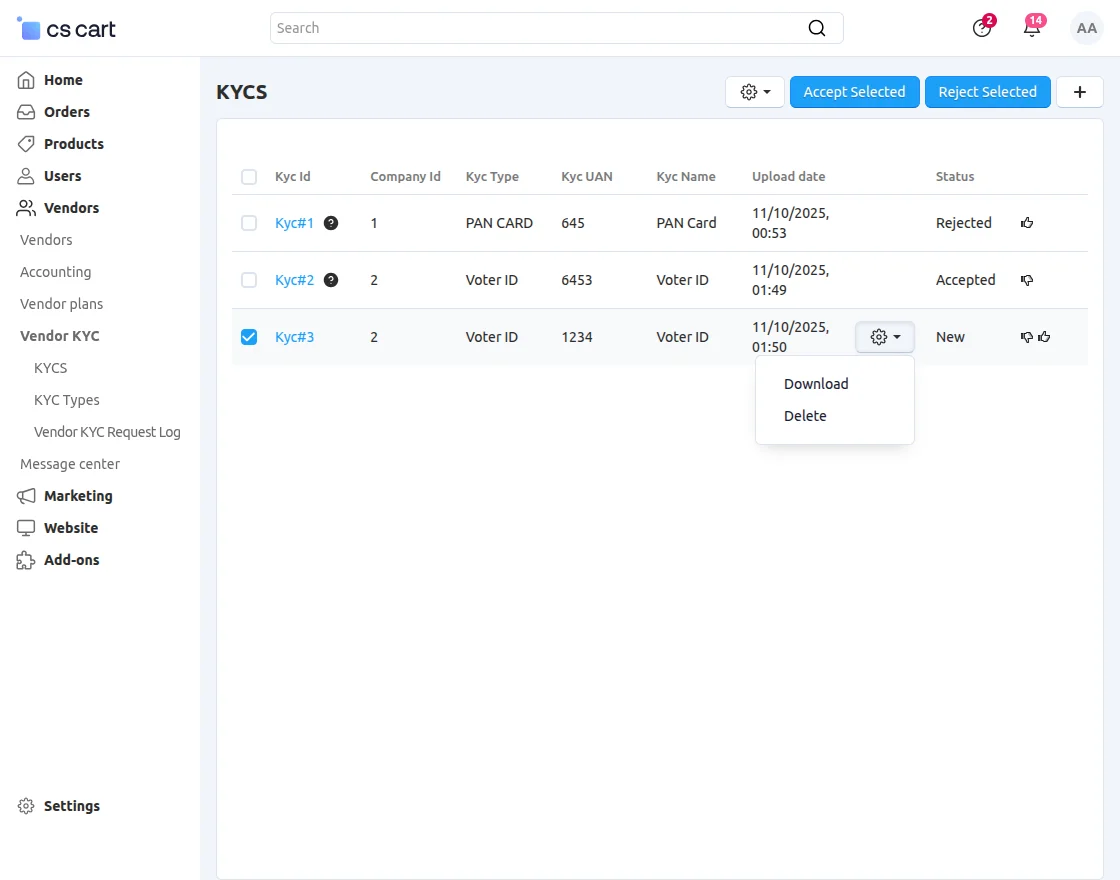The image size is (1120, 880).
Task: Click the Accept Selected button
Action: (x=854, y=91)
